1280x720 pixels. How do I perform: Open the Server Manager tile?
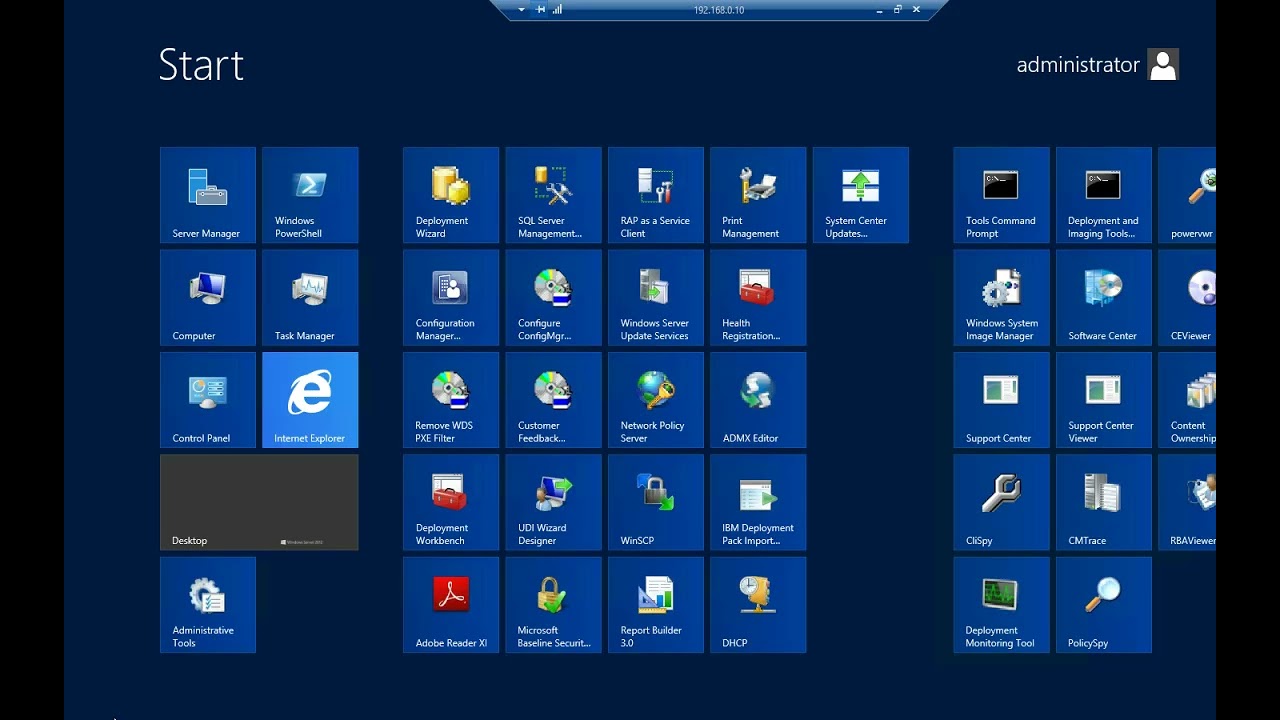208,195
